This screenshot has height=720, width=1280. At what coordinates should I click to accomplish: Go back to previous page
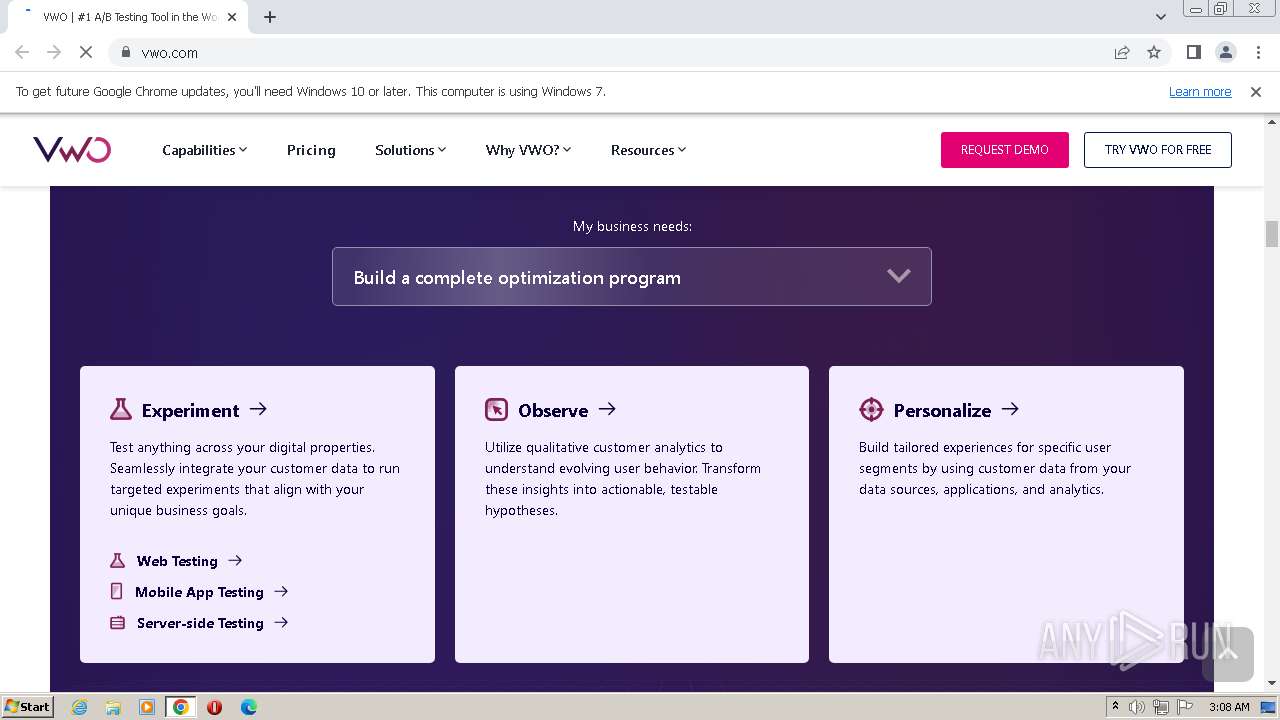point(22,52)
